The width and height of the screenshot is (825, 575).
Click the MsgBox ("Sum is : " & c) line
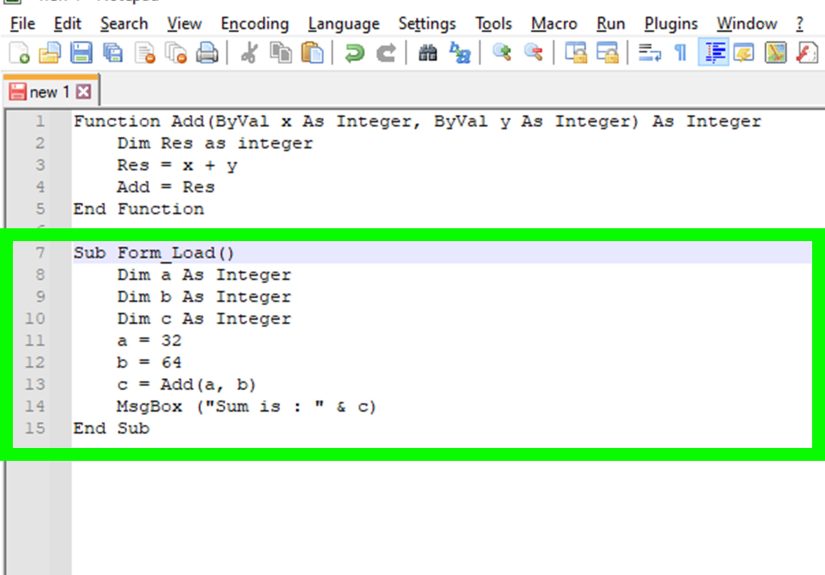tap(247, 406)
